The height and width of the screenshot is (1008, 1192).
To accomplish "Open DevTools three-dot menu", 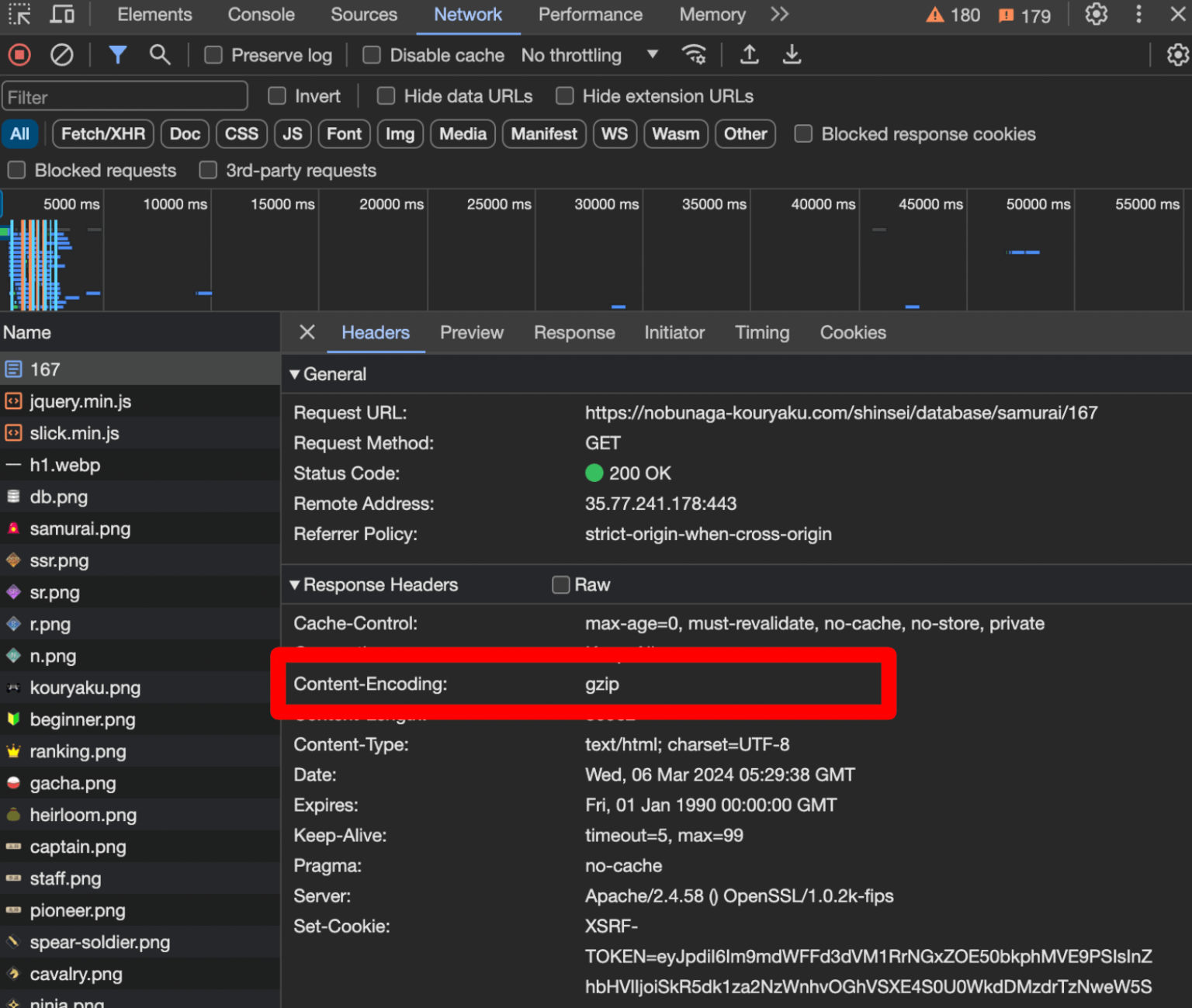I will tap(1138, 14).
